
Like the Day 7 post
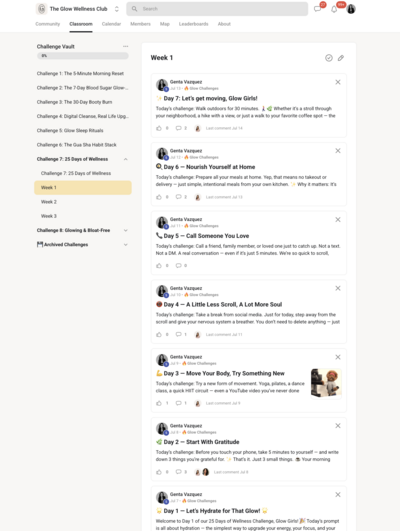(x=159, y=128)
